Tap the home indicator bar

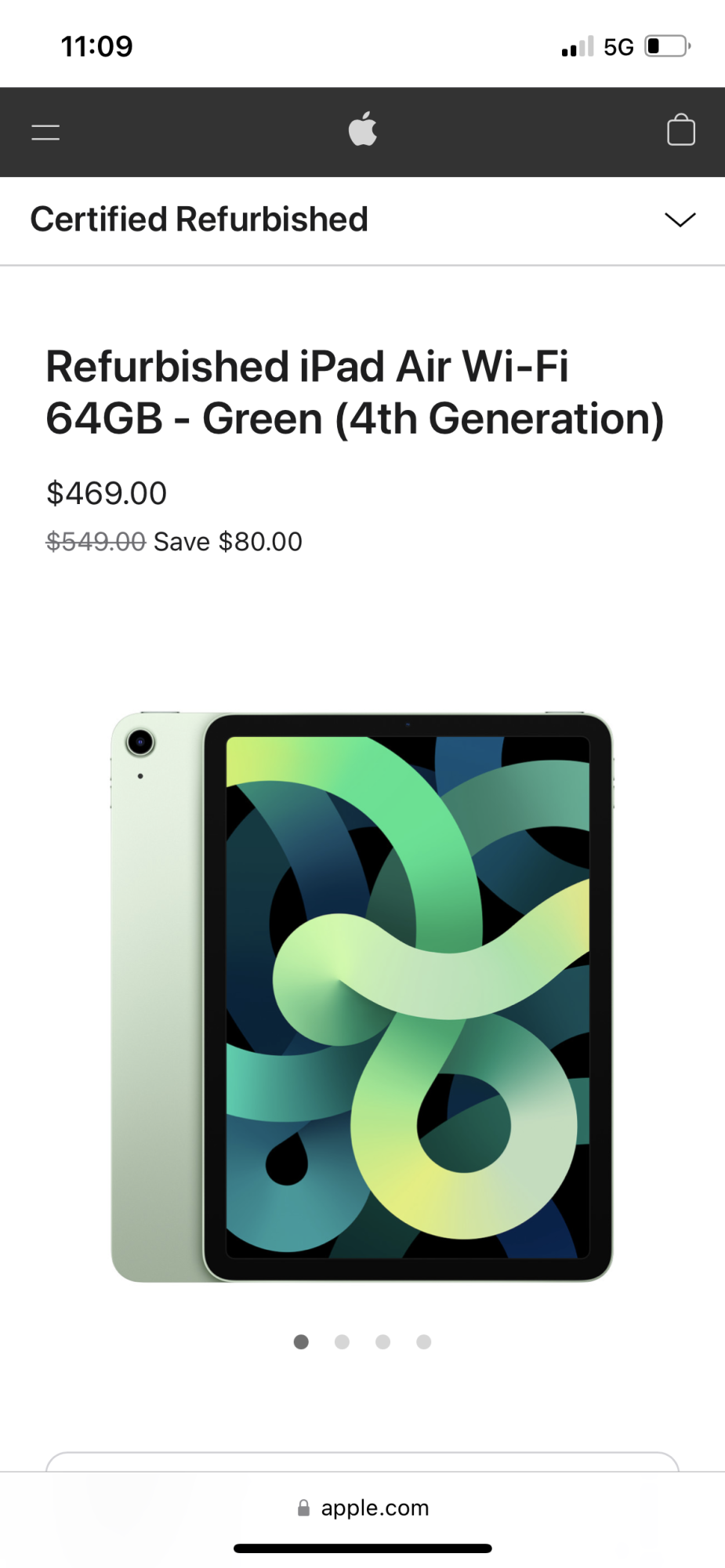click(363, 1548)
